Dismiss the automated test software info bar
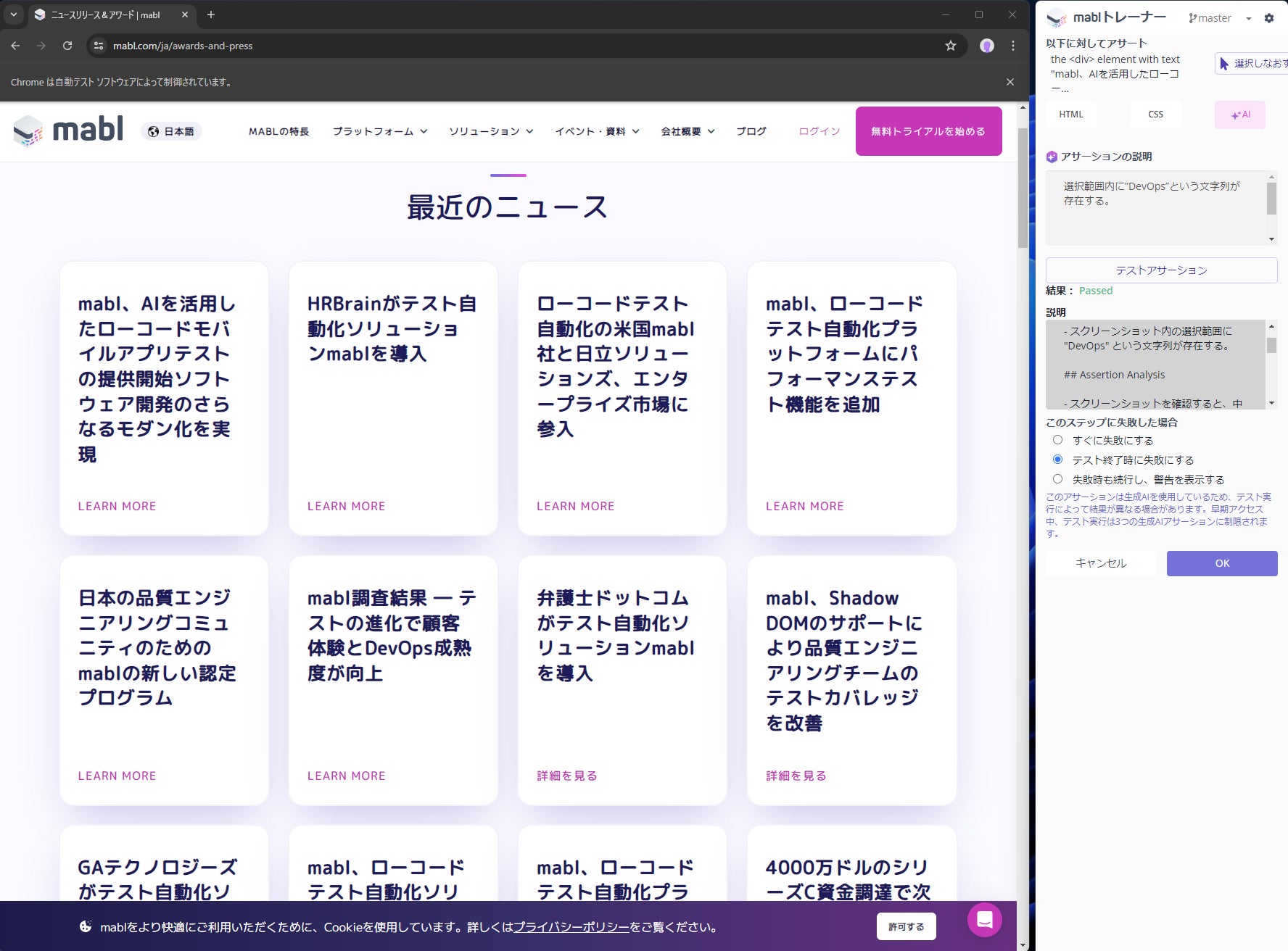 (1010, 82)
